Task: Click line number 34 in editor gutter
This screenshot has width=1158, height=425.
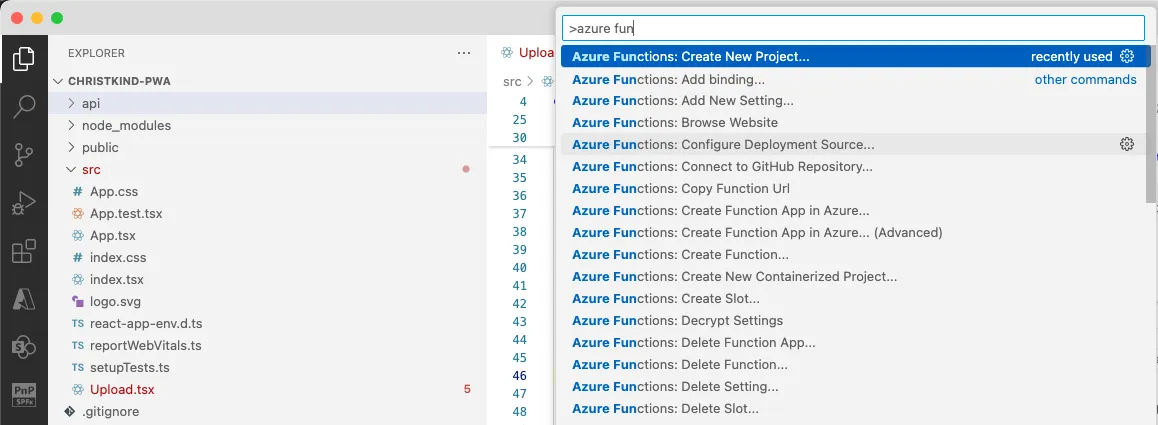Action: point(519,160)
